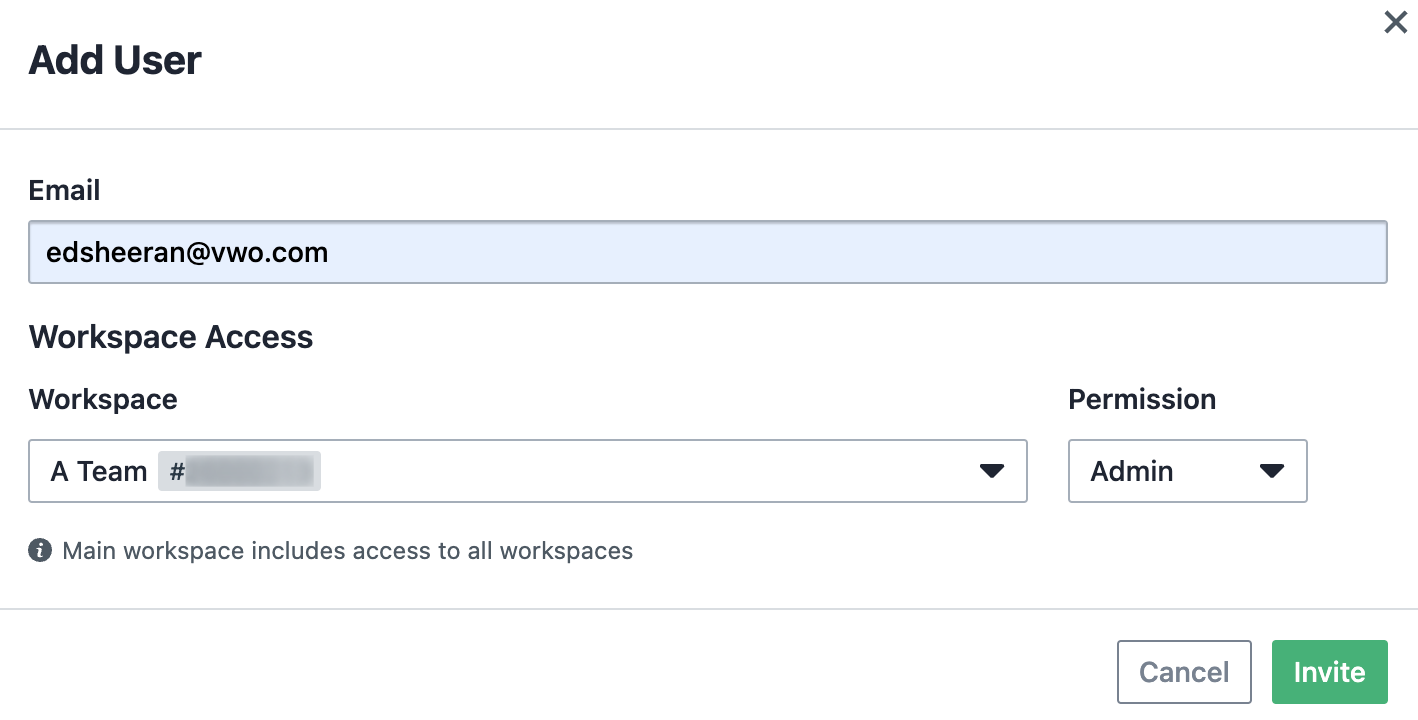
Task: Select the Admin permission combo box
Action: point(1187,470)
